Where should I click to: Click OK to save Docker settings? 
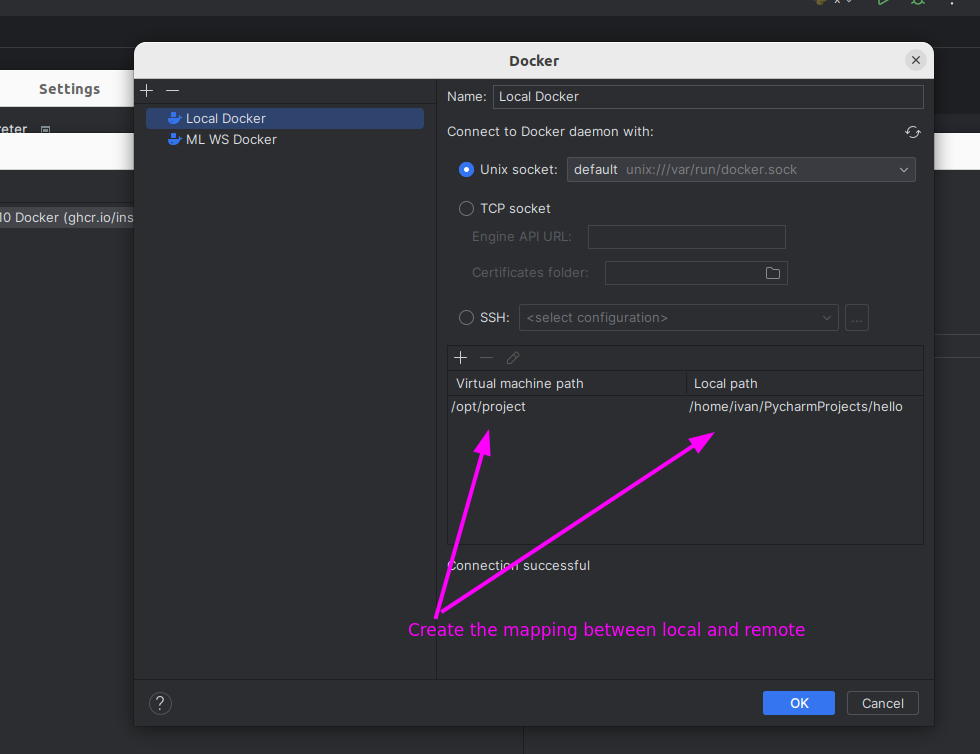coord(798,702)
